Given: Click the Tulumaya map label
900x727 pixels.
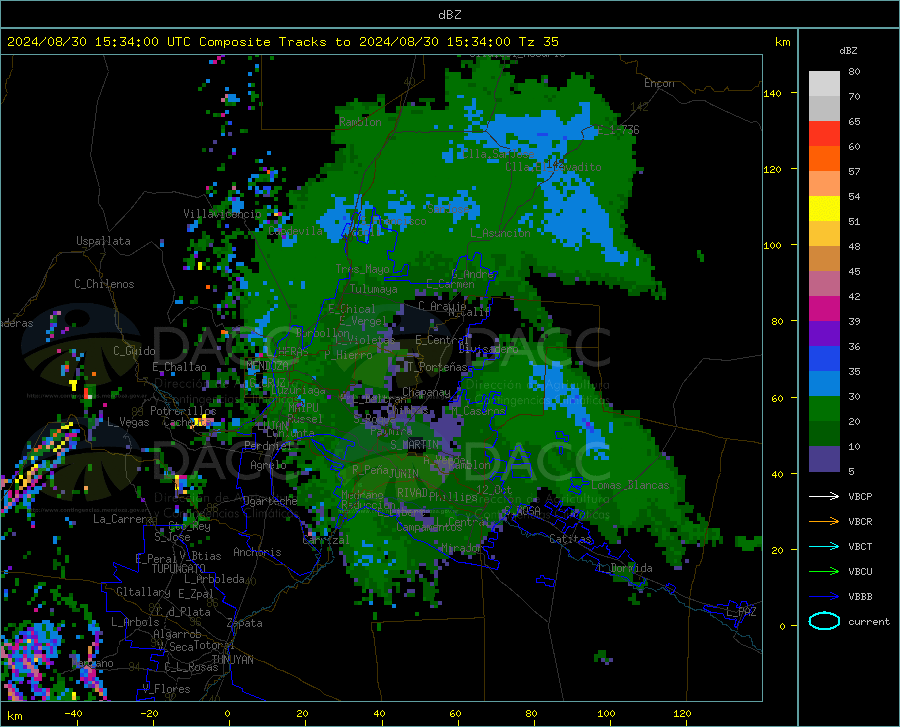Looking at the screenshot, I should coord(373,289).
